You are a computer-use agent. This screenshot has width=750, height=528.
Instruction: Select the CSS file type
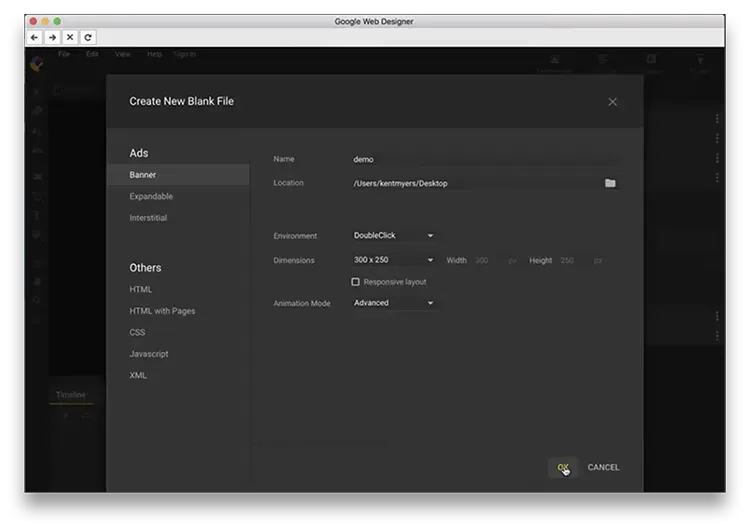point(137,332)
